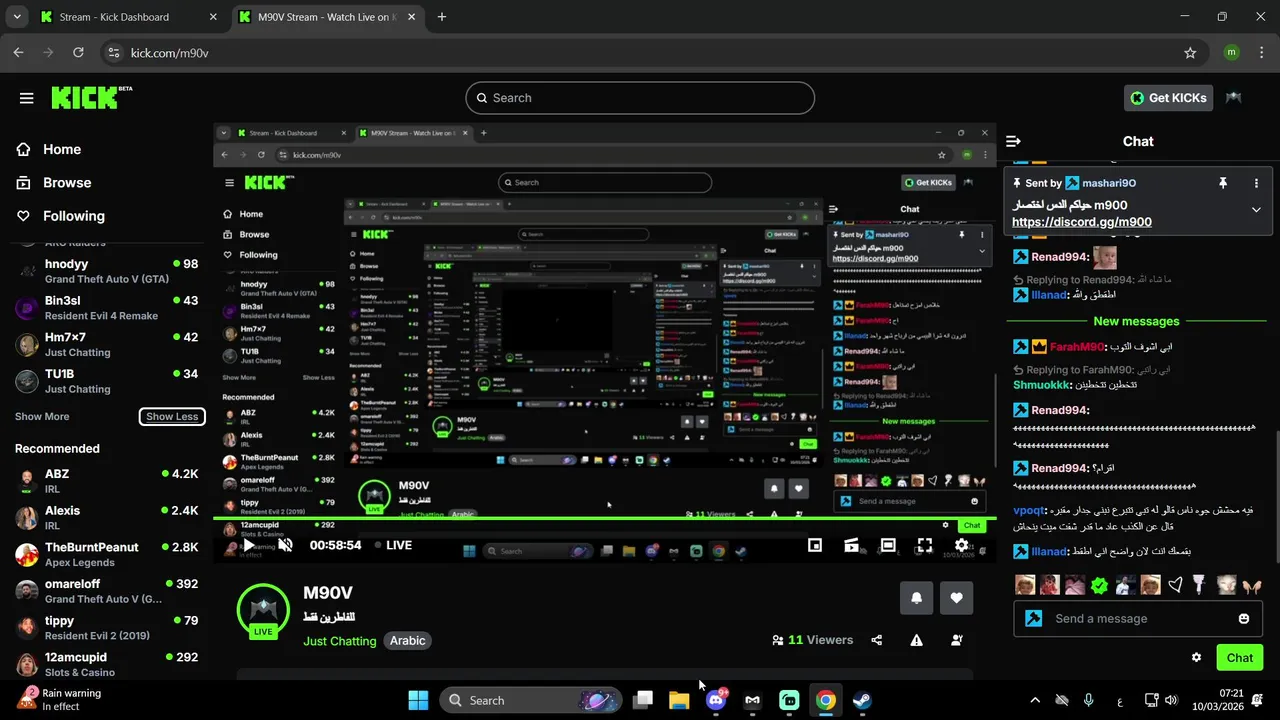Click the LIVE indicator in the player
This screenshot has height=720, width=1280.
pyautogui.click(x=393, y=545)
